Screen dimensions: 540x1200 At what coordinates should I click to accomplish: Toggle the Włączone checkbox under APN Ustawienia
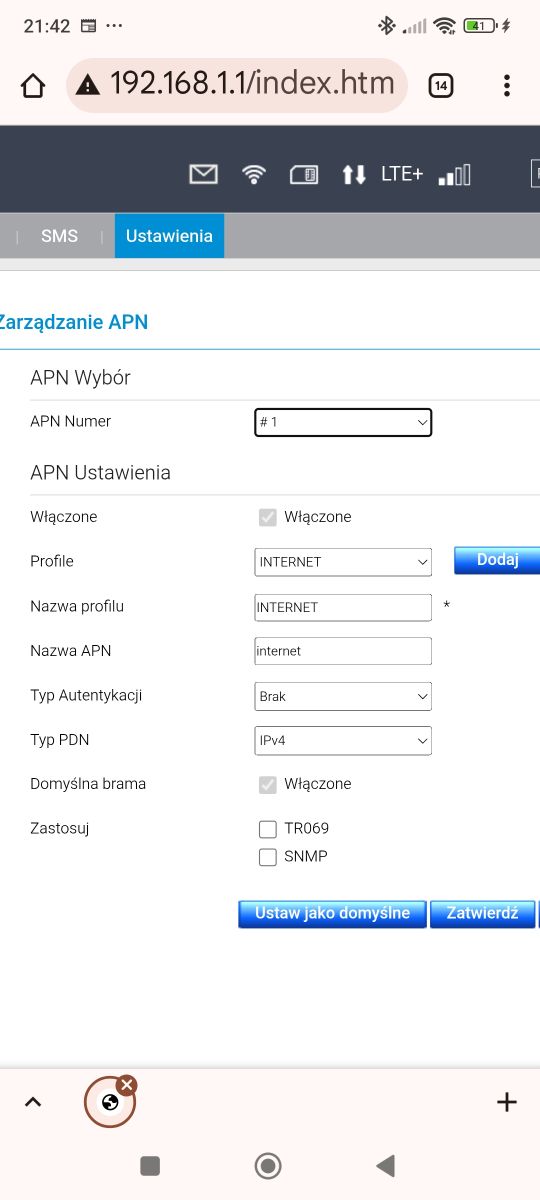267,517
